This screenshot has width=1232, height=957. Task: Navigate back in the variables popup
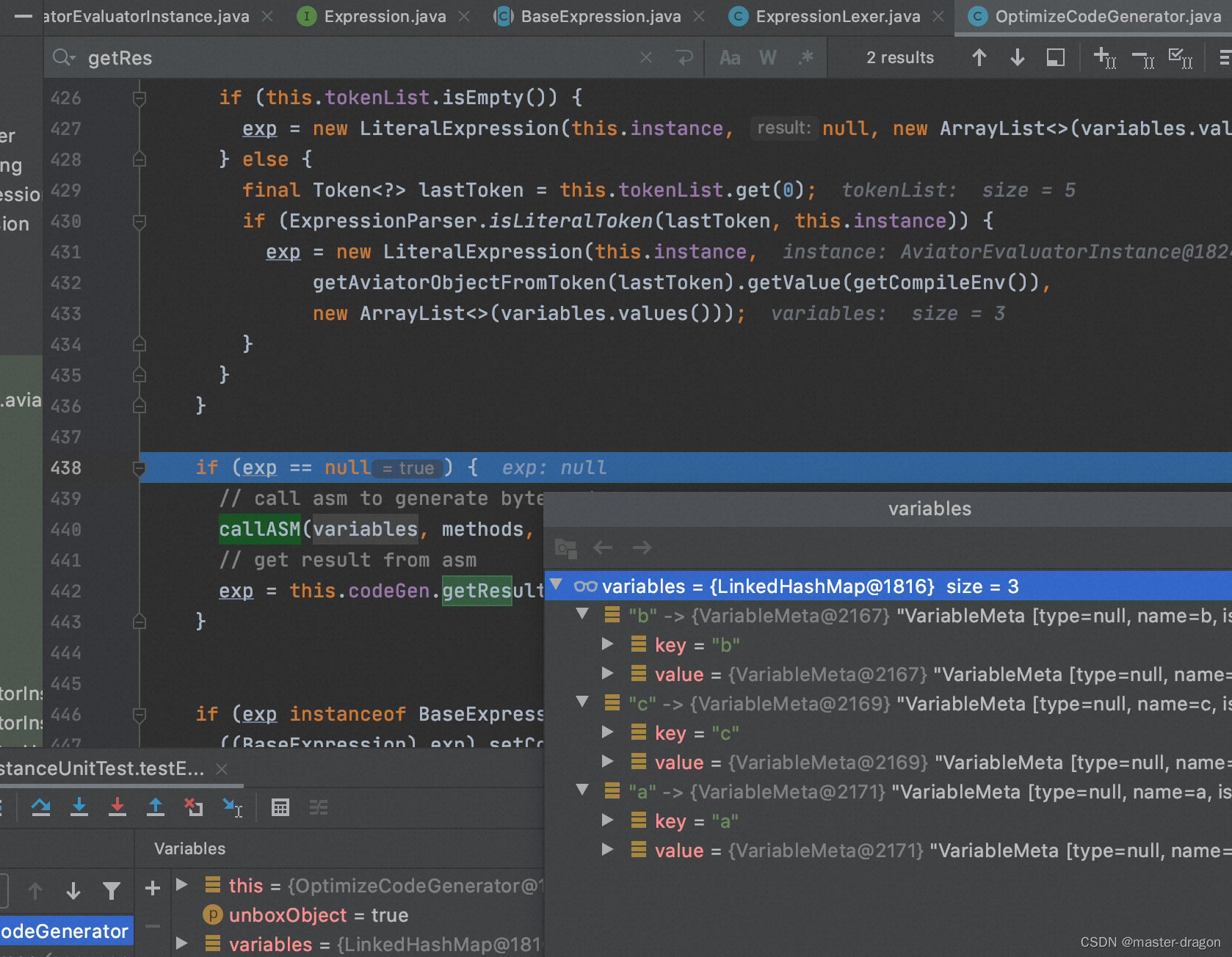click(x=603, y=547)
